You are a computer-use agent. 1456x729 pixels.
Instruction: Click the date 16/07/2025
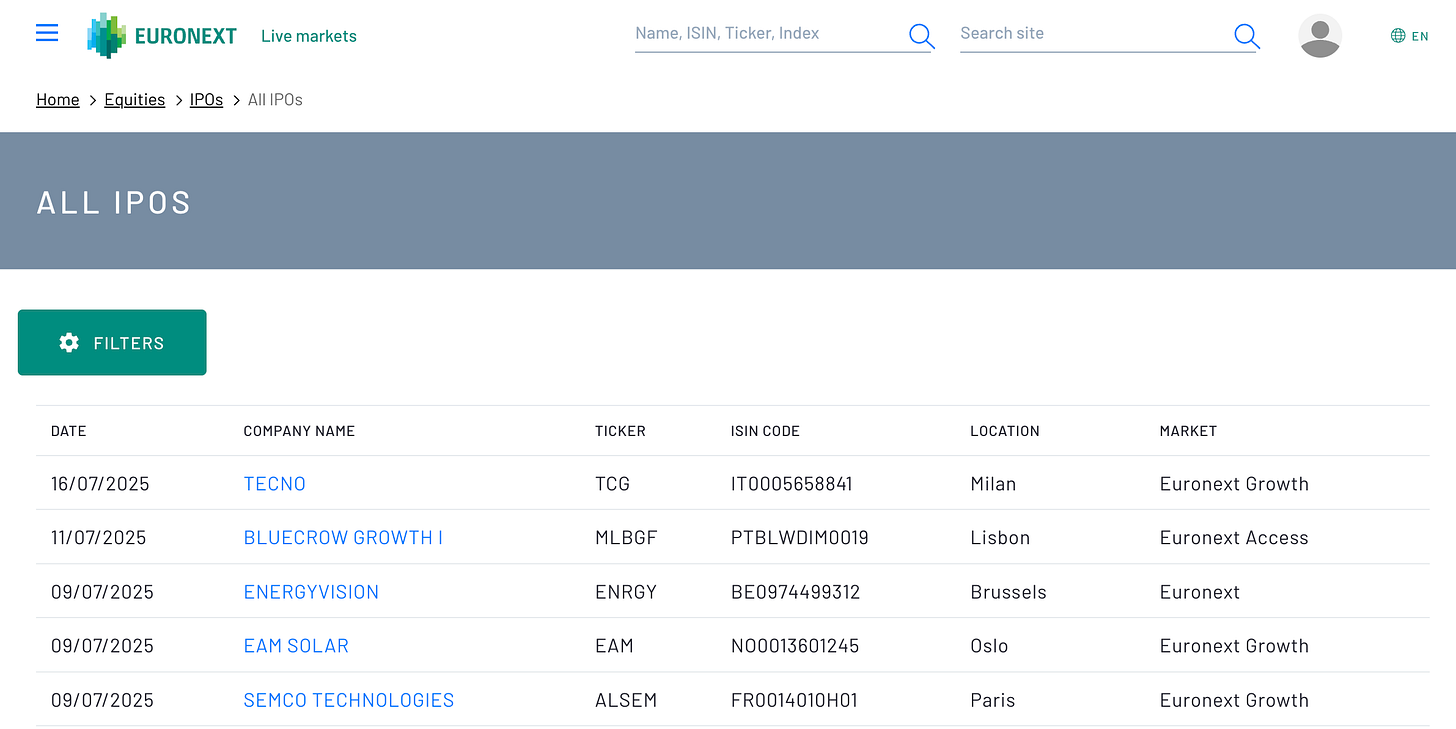100,484
